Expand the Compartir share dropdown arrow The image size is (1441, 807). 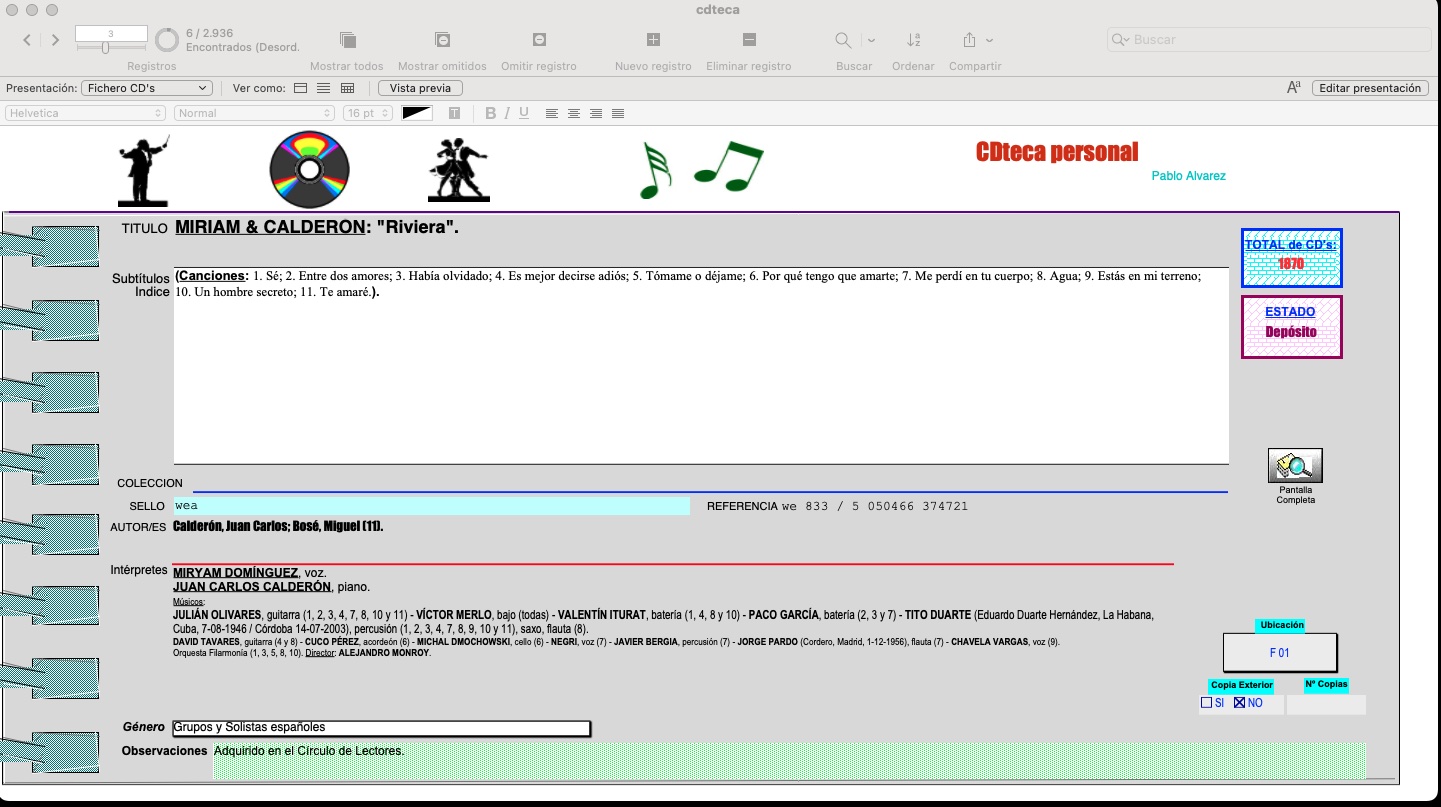point(989,40)
